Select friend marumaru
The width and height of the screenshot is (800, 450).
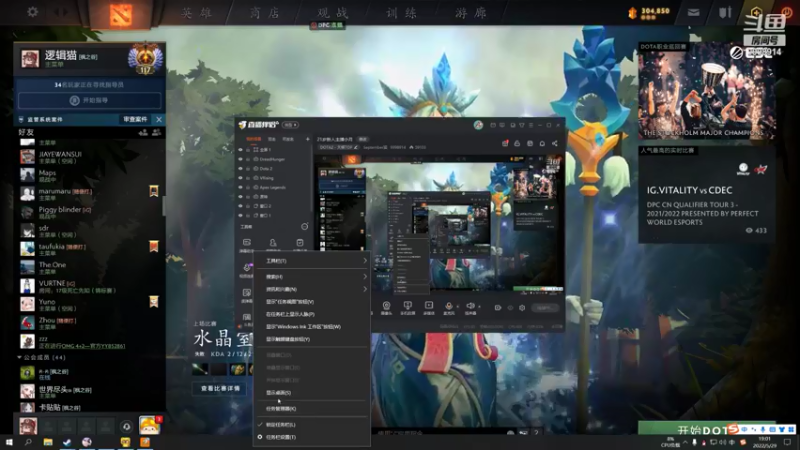pos(87,194)
